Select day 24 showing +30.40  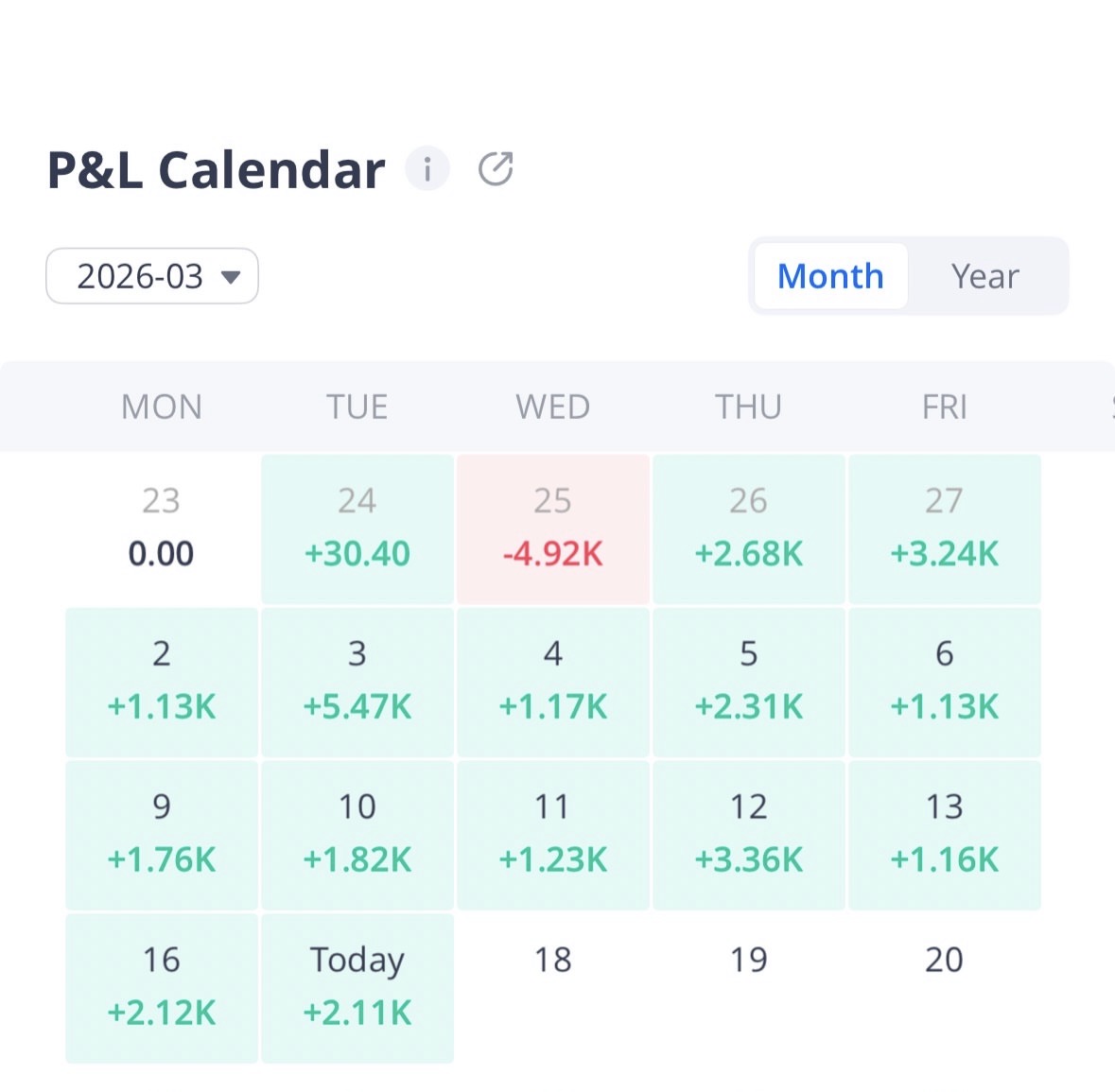pos(357,529)
